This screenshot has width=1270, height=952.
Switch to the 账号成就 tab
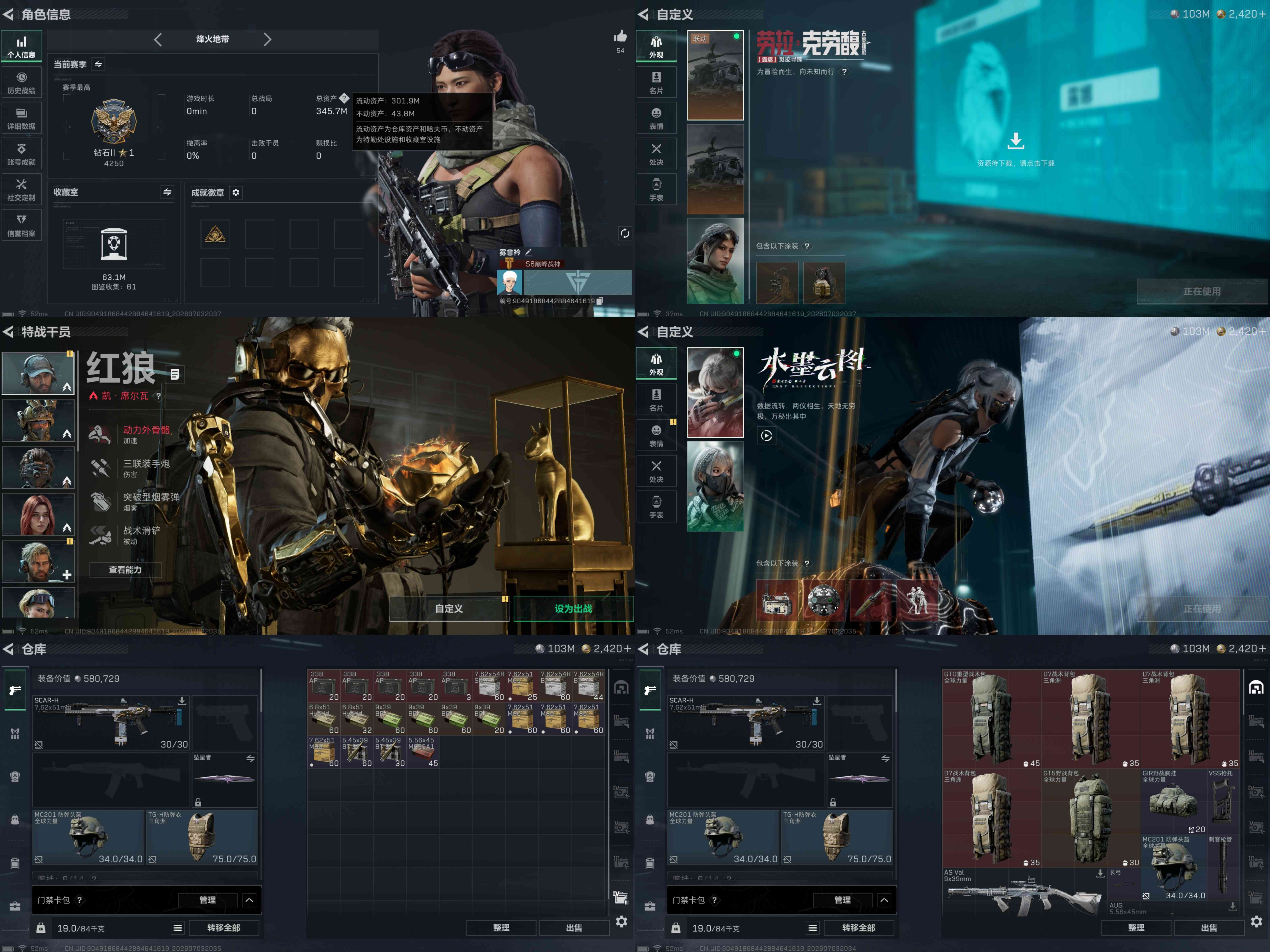click(21, 154)
